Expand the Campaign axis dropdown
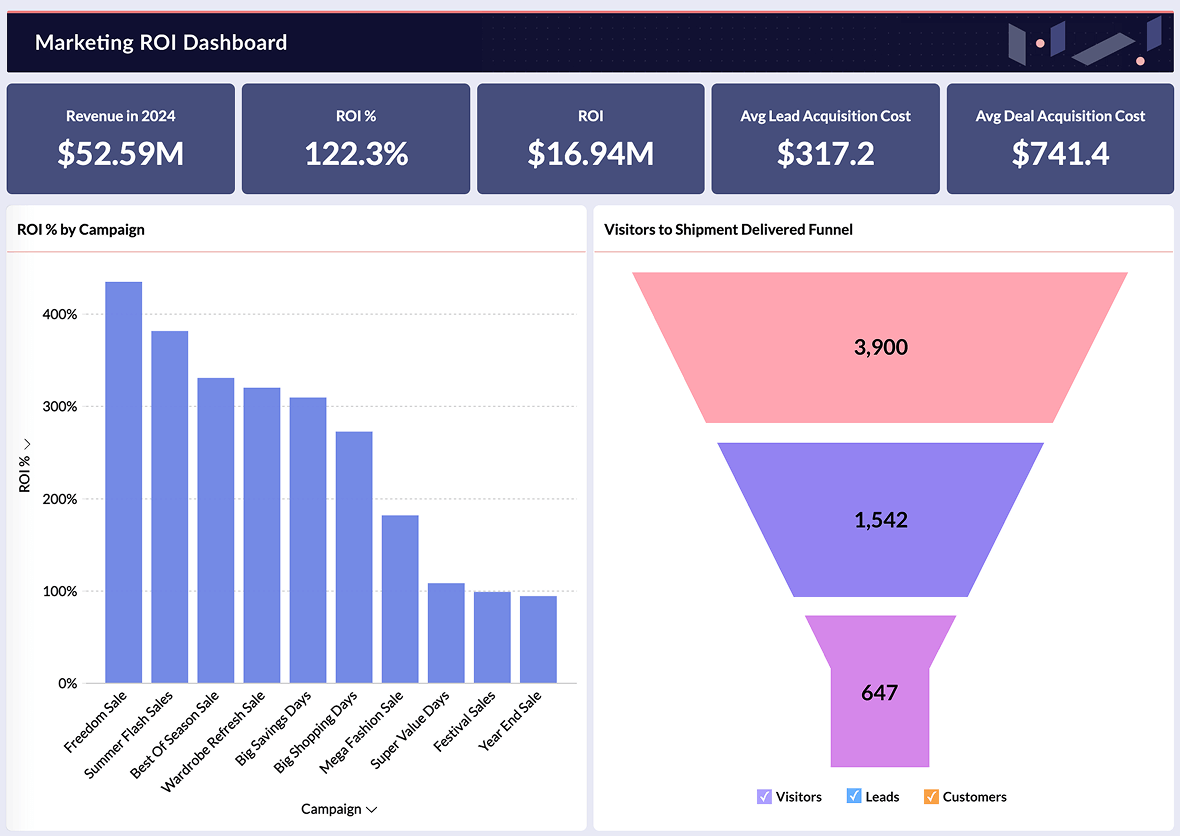Image resolution: width=1180 pixels, height=836 pixels. [x=339, y=809]
